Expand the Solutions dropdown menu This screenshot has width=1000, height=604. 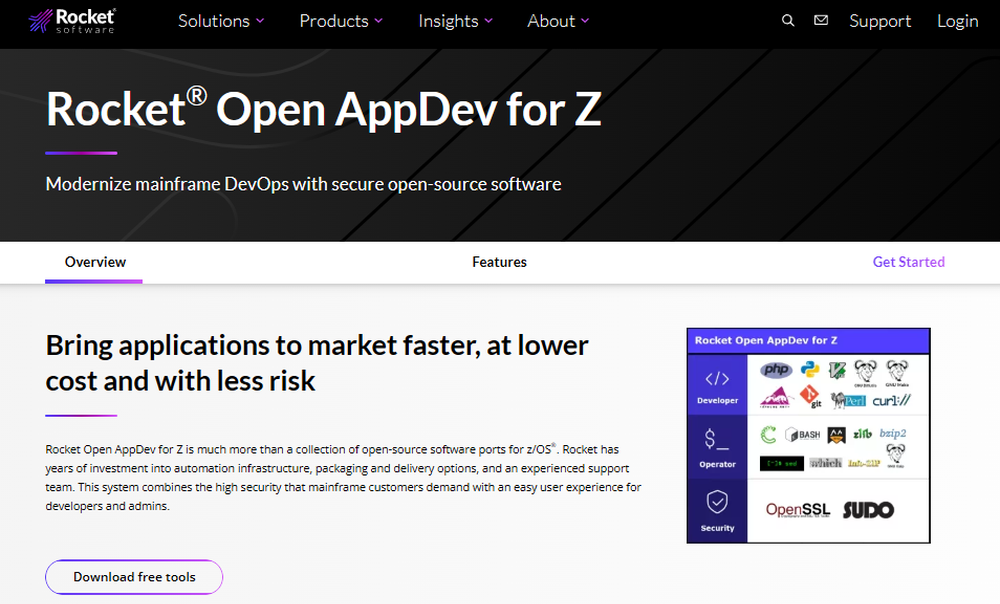coord(221,21)
